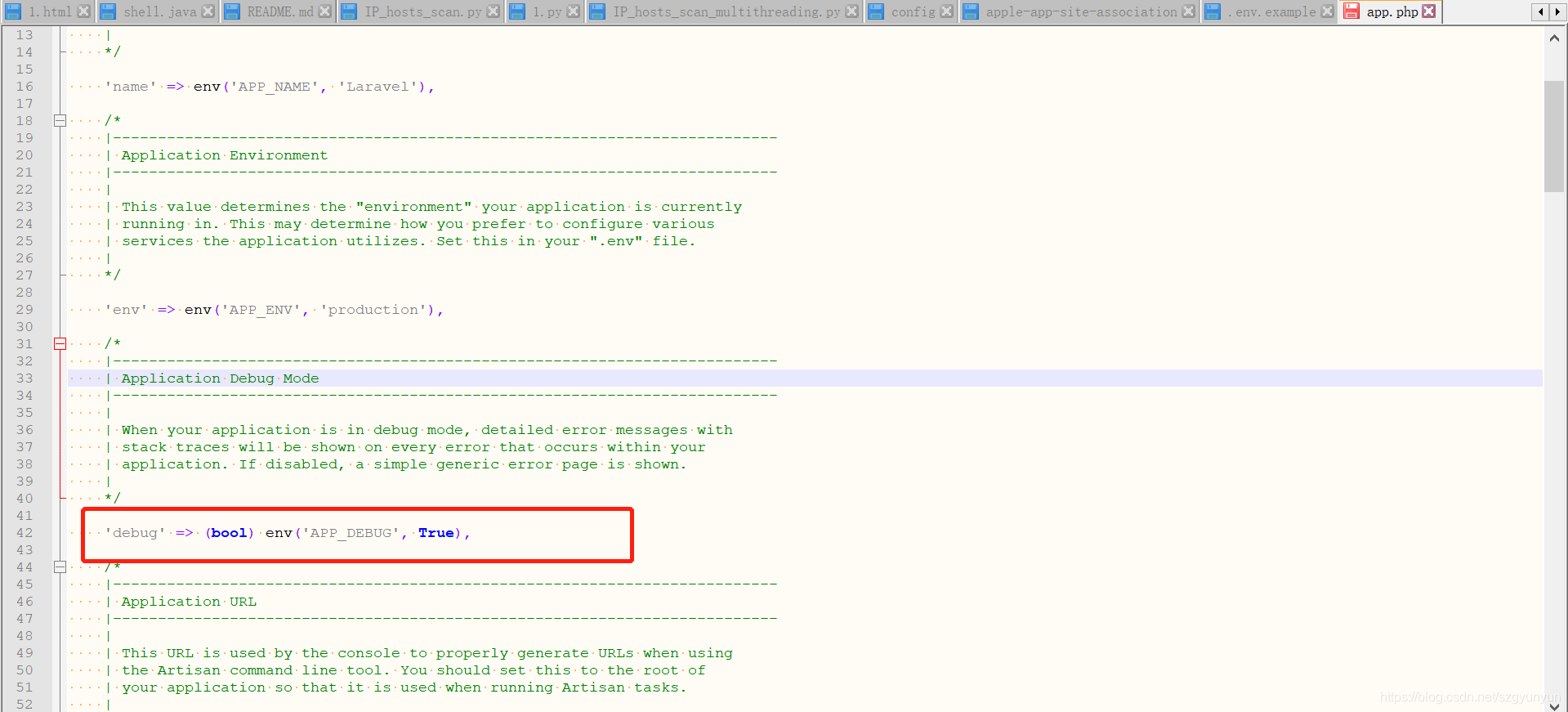Click the 'name' array key on line 16
Viewport: 1568px width, 712px height.
(131, 87)
